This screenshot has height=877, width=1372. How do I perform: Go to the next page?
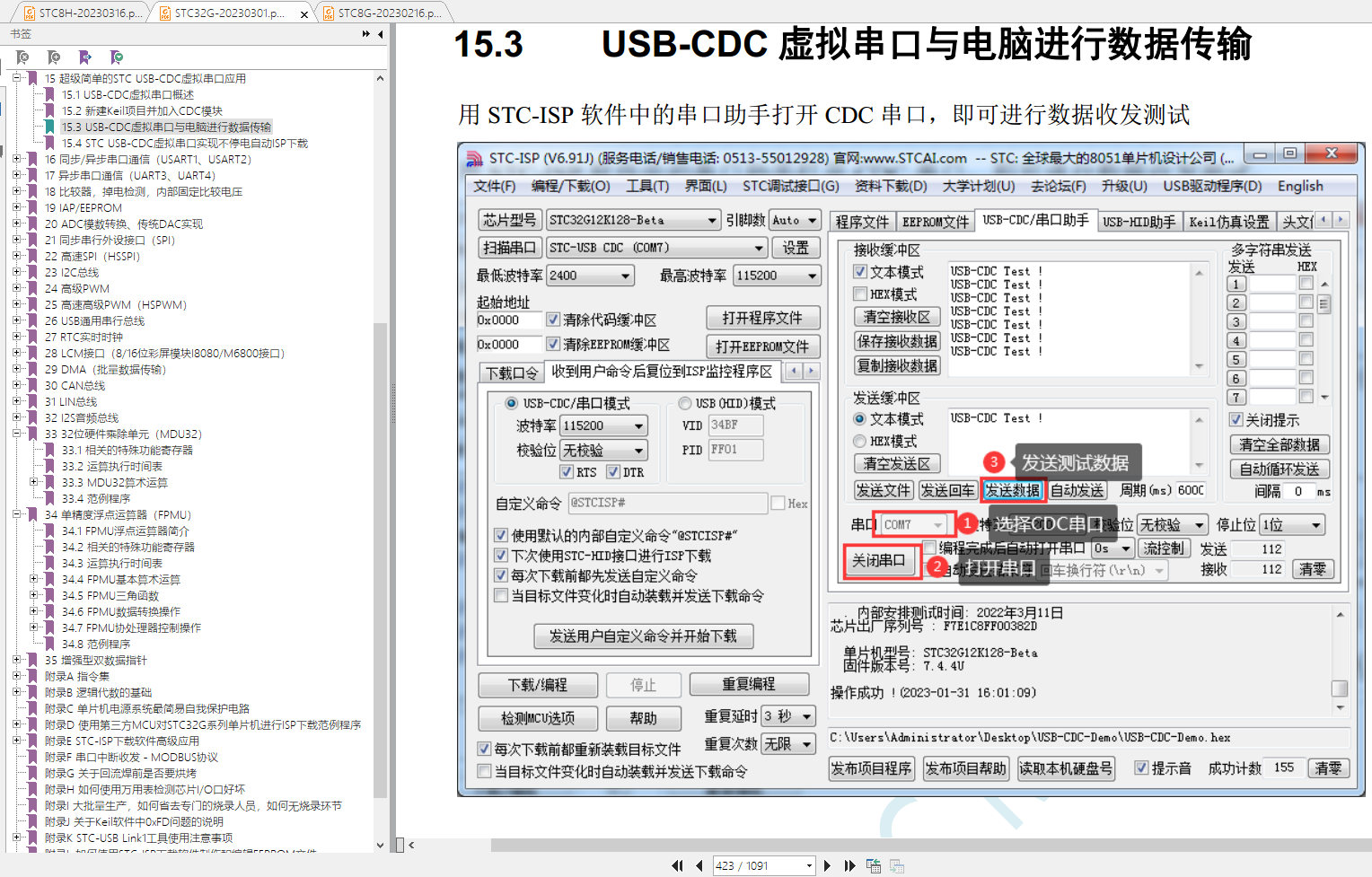(x=827, y=865)
